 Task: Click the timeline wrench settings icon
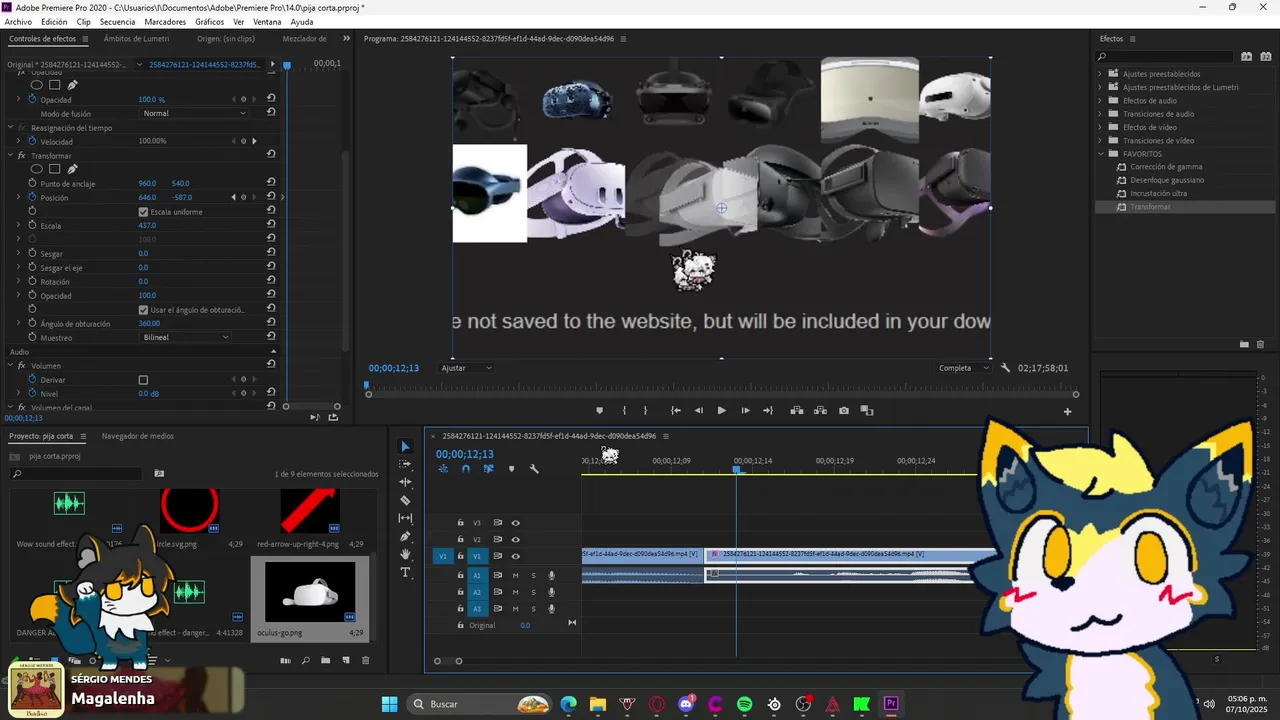[x=534, y=469]
